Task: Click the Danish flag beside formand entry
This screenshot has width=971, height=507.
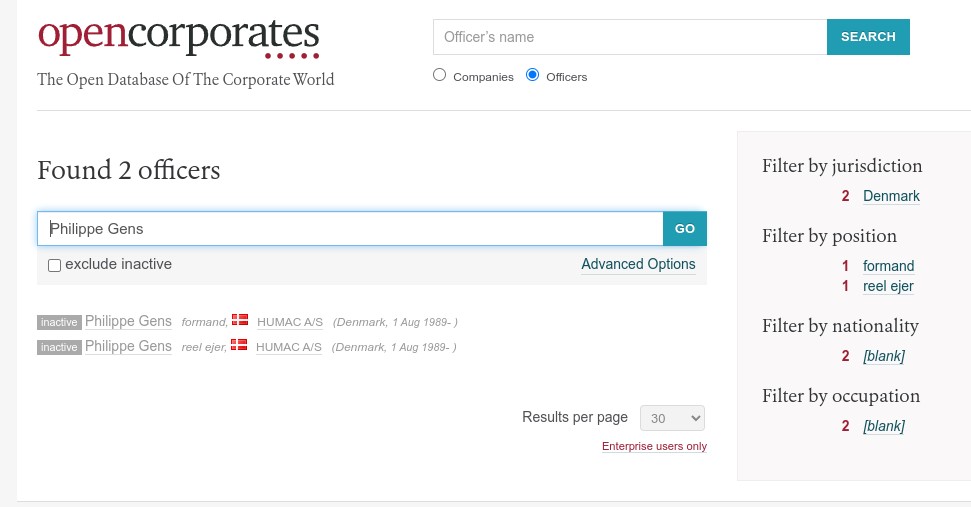Action: 240,320
